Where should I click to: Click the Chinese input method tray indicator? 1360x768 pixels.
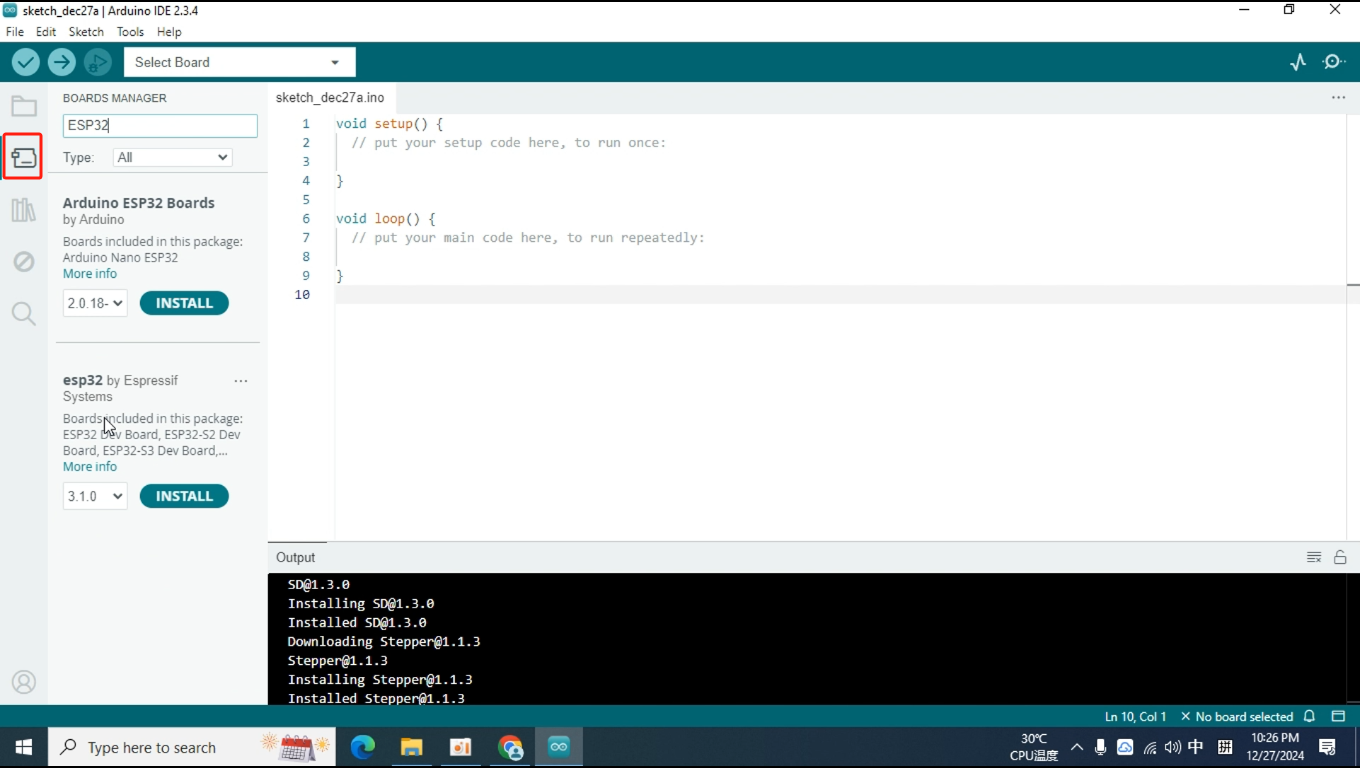point(1196,747)
